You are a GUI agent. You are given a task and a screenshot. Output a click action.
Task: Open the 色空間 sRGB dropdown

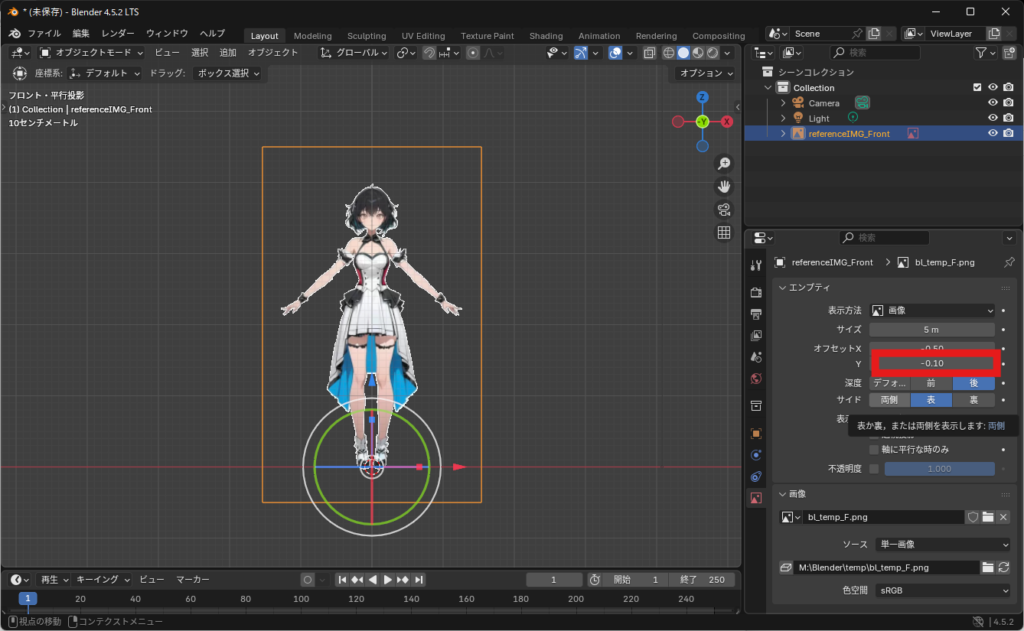940,591
